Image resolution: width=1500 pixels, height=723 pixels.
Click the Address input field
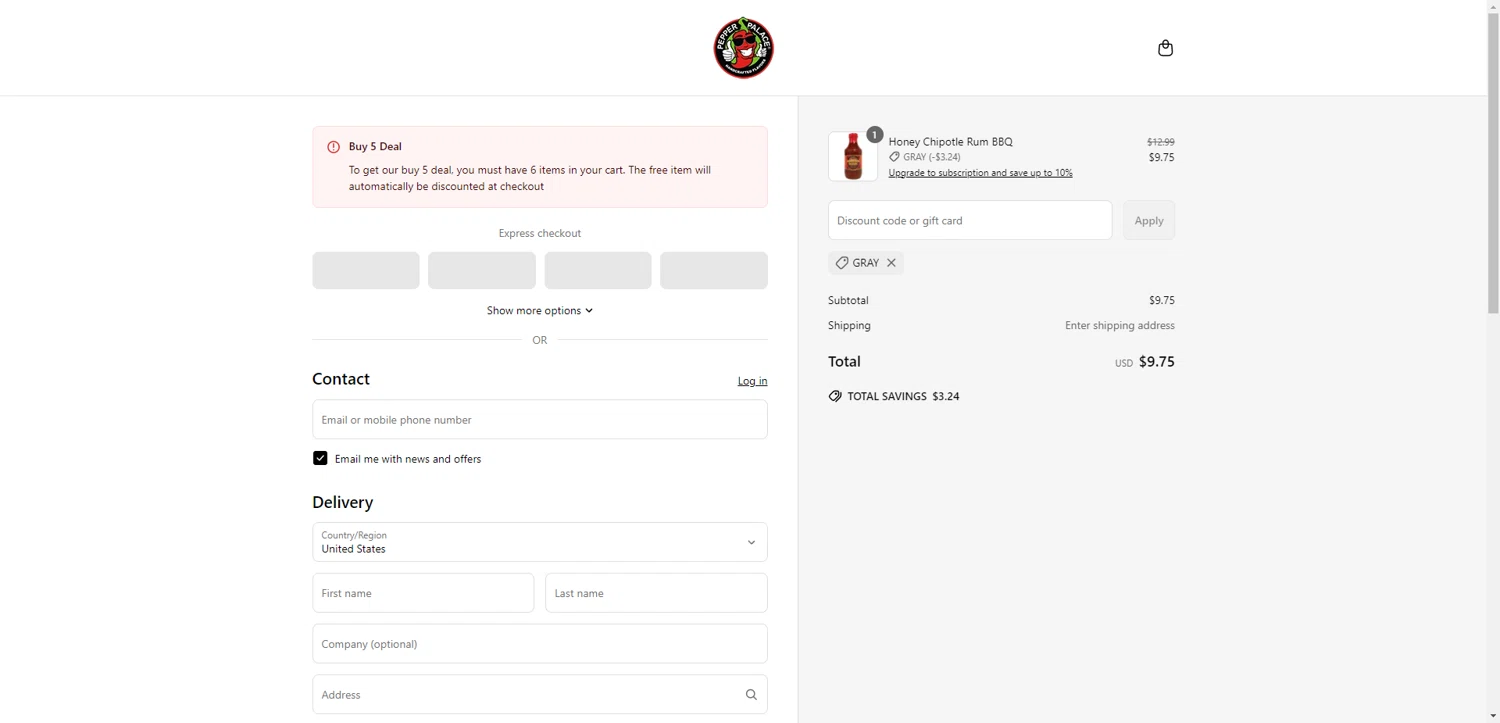[540, 695]
